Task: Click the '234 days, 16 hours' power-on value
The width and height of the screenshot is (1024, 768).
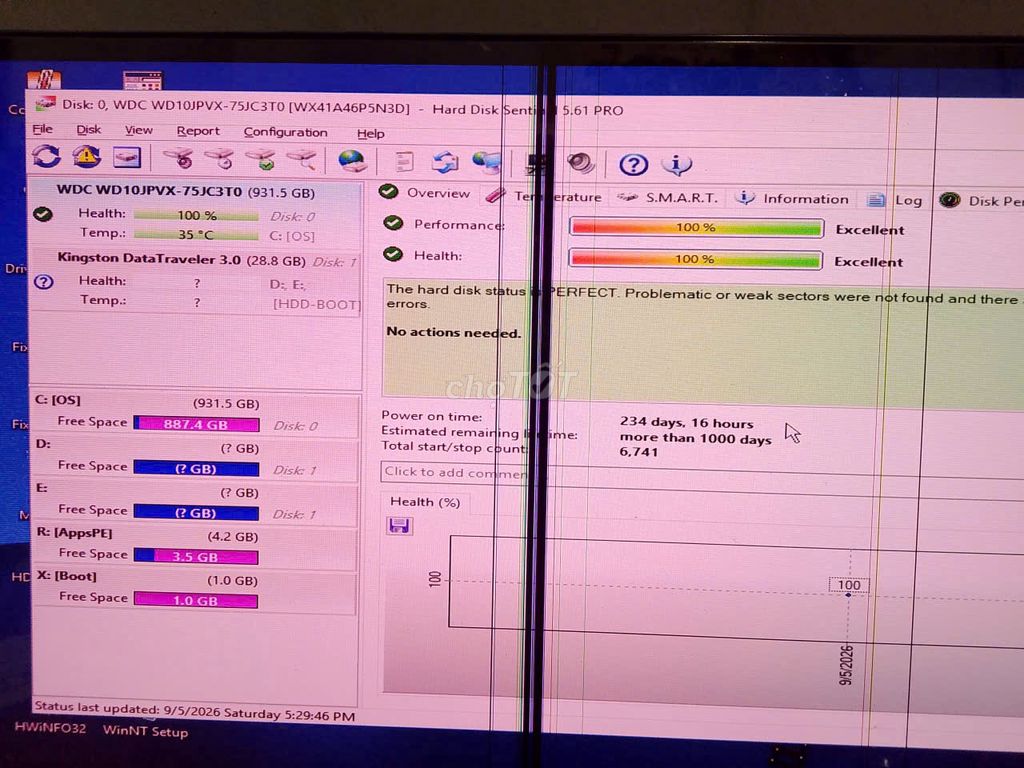Action: 686,423
